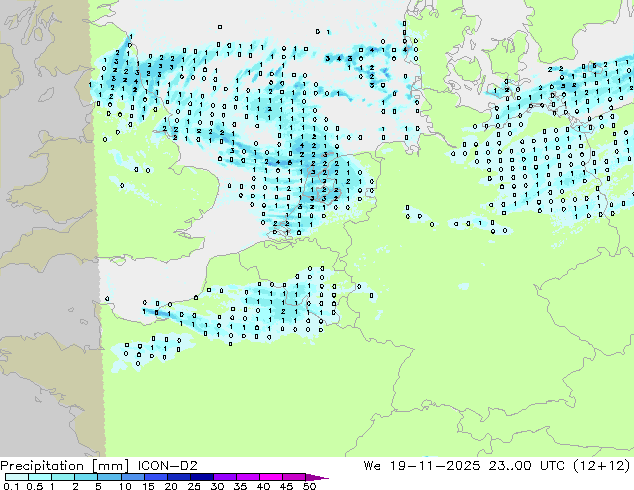
Task: Click the 20–25 mm legend color swatch
Action: pos(179,477)
